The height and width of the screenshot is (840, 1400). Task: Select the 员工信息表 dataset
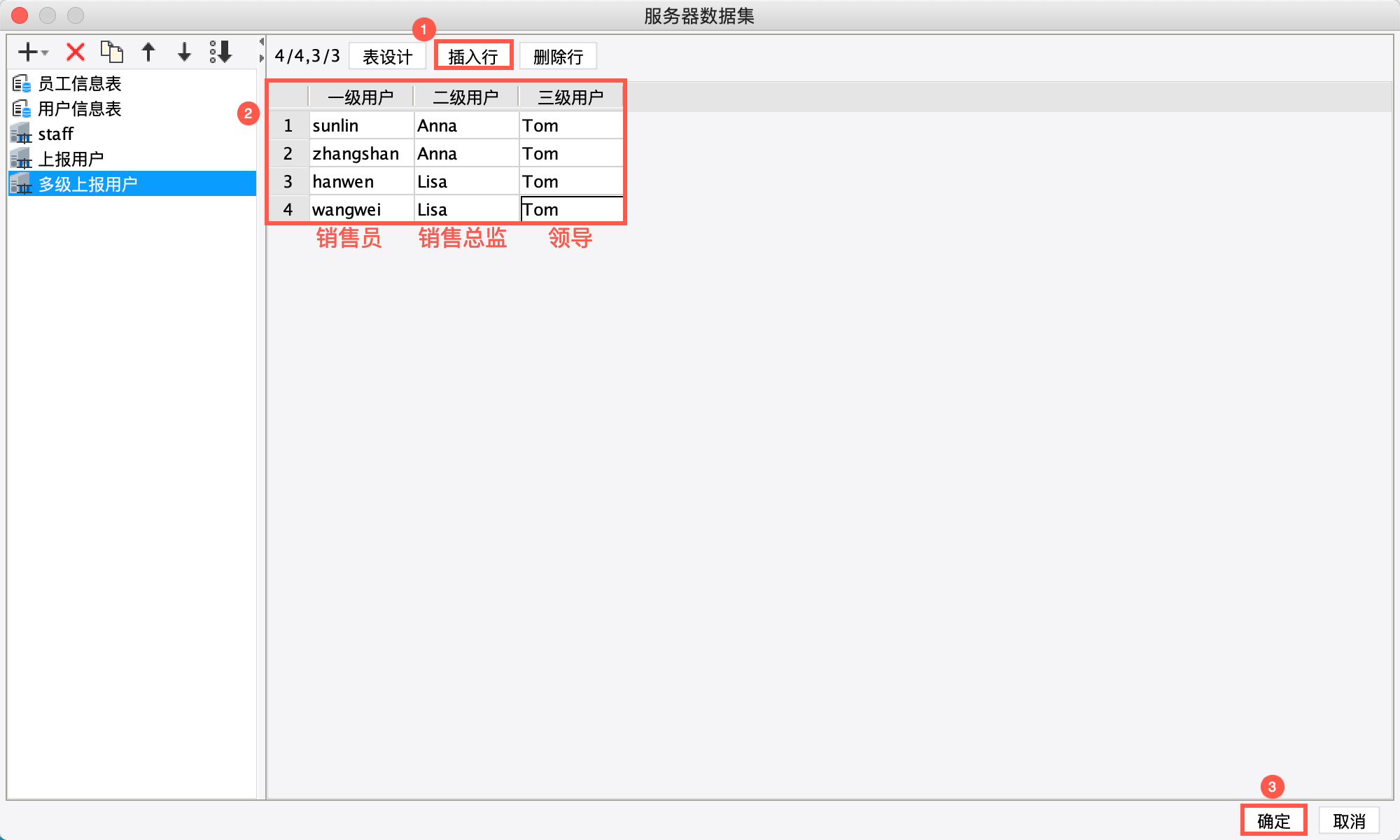click(x=79, y=84)
